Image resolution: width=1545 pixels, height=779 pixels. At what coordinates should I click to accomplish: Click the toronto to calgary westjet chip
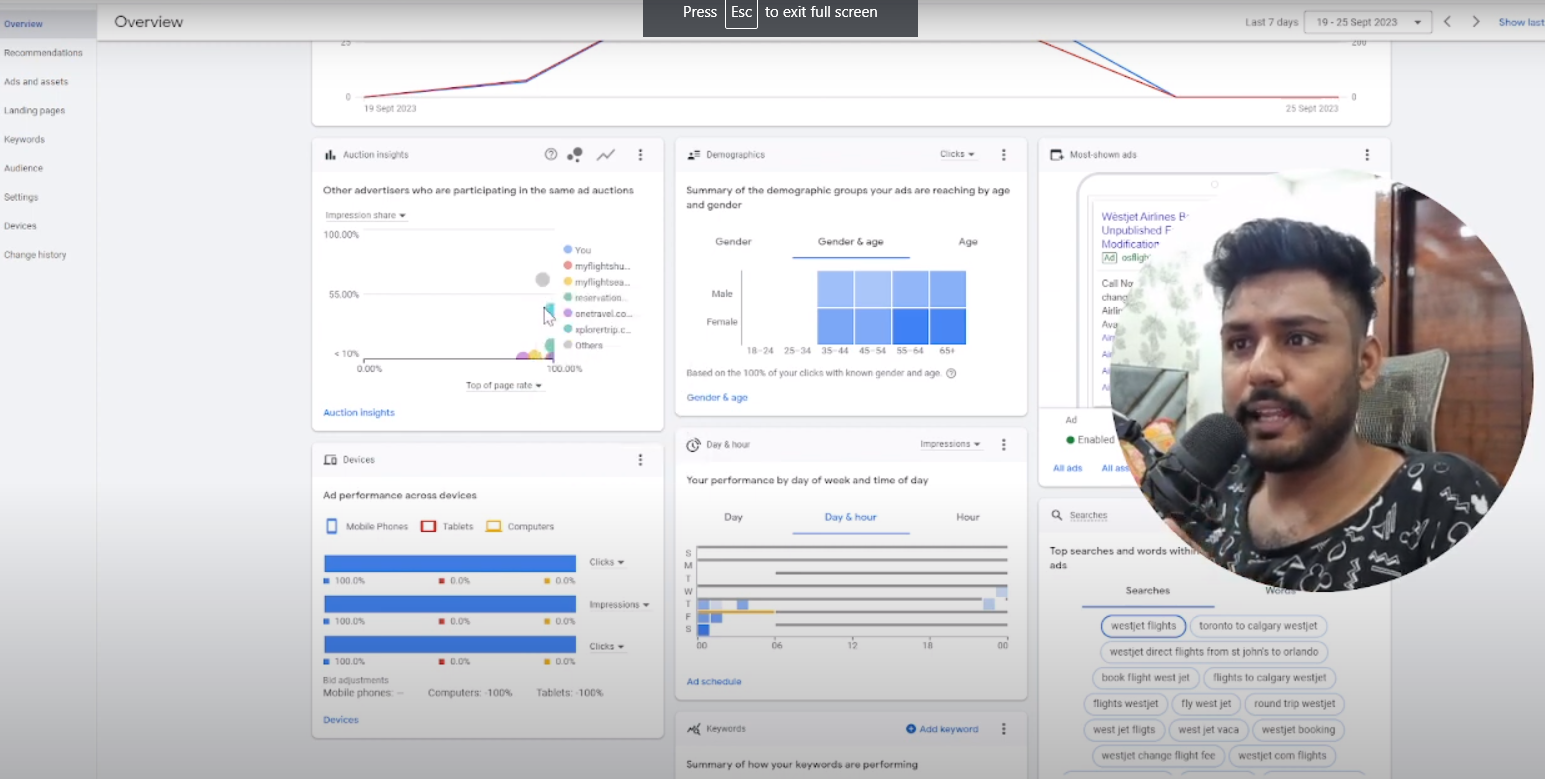tap(1259, 626)
